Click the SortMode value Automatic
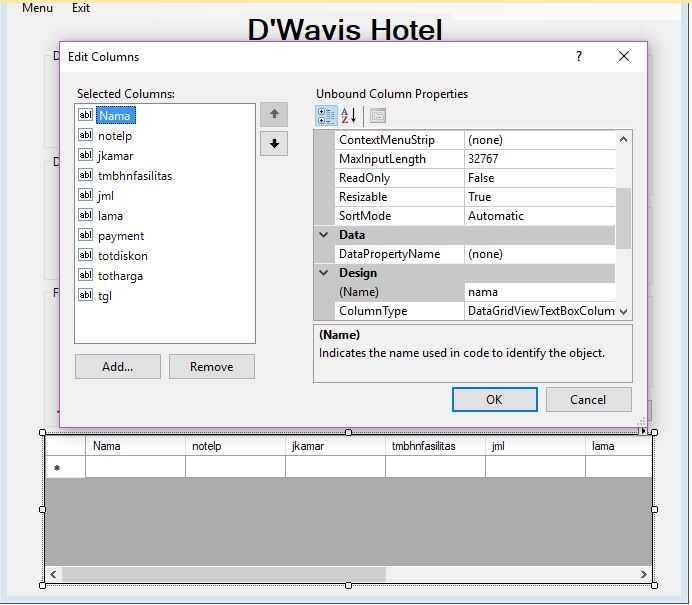The image size is (692, 605). [539, 216]
